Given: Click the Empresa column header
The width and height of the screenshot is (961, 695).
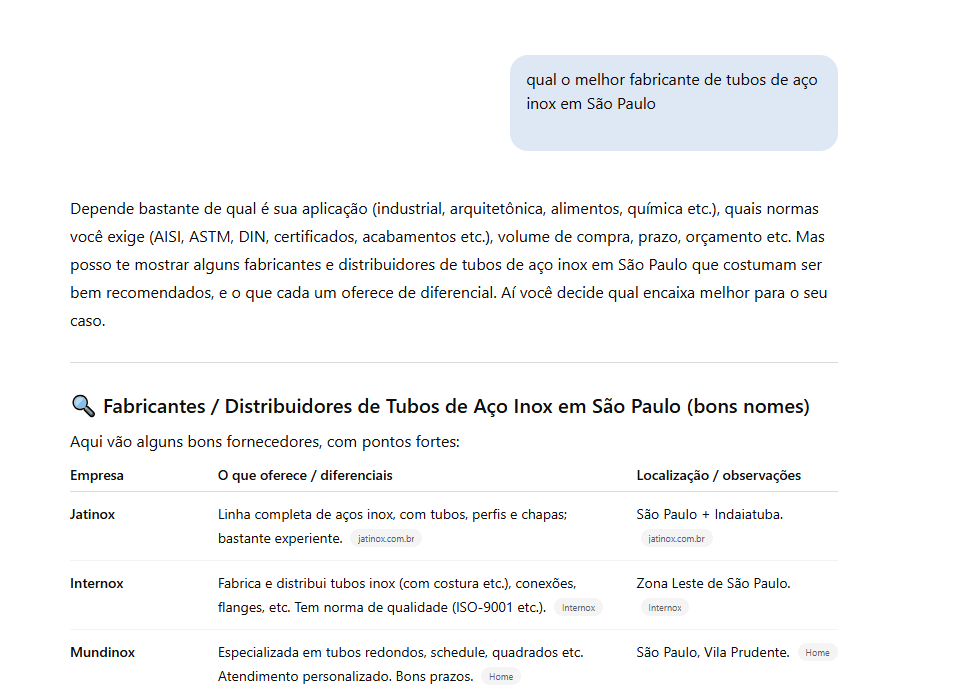Looking at the screenshot, I should (x=97, y=476).
